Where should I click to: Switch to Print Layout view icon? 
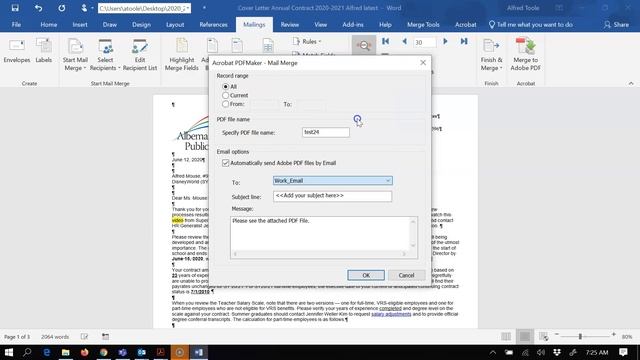pos(525,337)
